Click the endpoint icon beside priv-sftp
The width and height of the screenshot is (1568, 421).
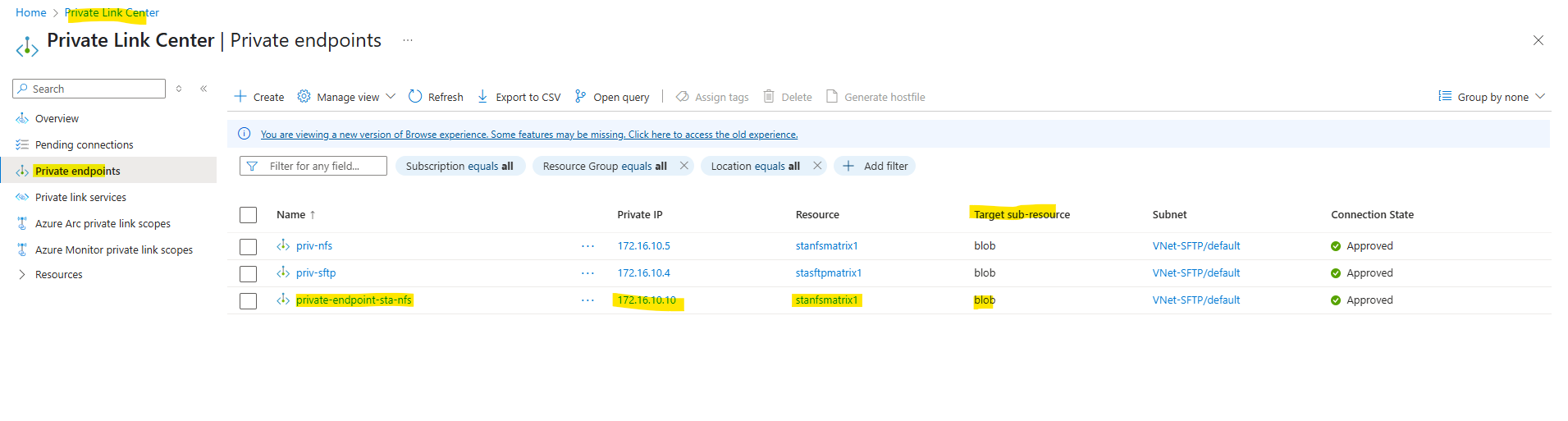coord(283,272)
